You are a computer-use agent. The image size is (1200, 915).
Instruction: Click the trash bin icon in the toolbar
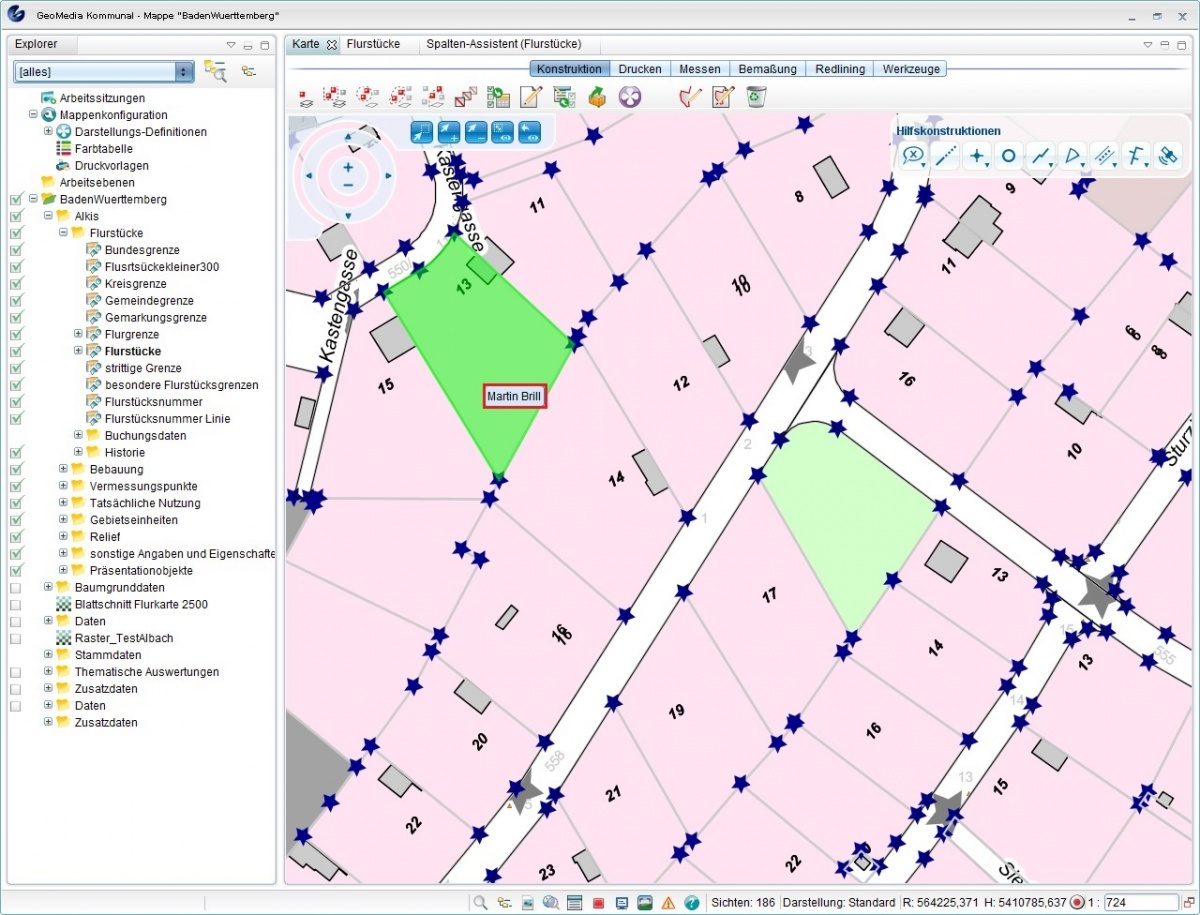point(756,97)
